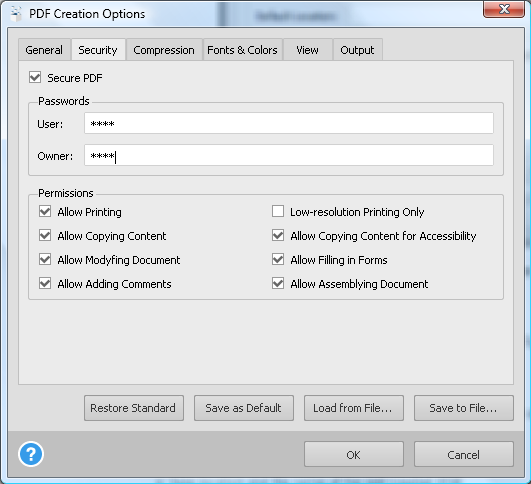Click Save as Default button
The height and width of the screenshot is (484, 531).
tap(243, 408)
